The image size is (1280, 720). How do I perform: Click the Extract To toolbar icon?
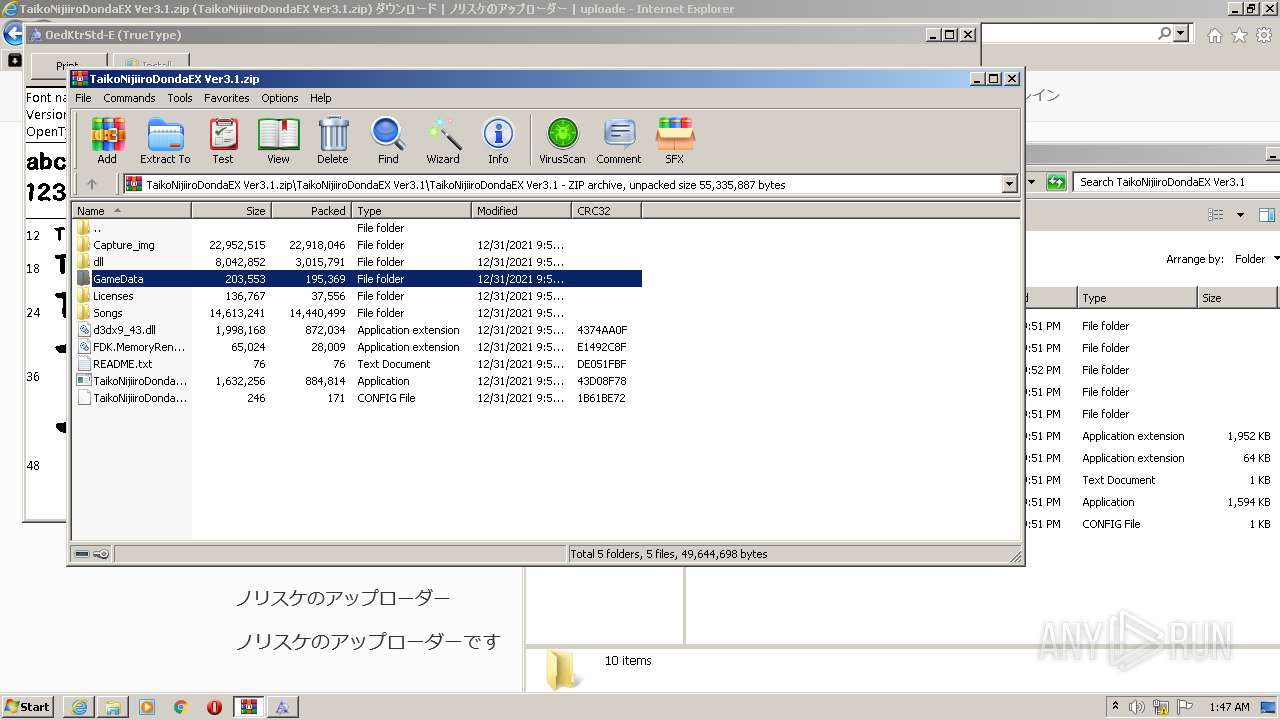tap(165, 140)
